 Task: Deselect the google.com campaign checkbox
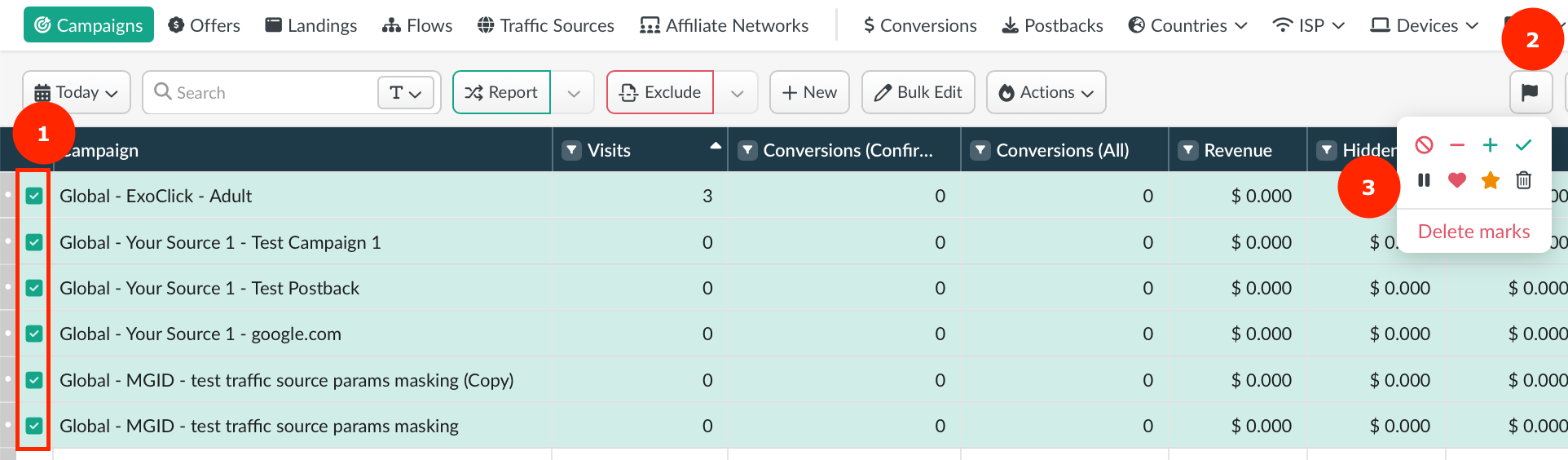[34, 334]
